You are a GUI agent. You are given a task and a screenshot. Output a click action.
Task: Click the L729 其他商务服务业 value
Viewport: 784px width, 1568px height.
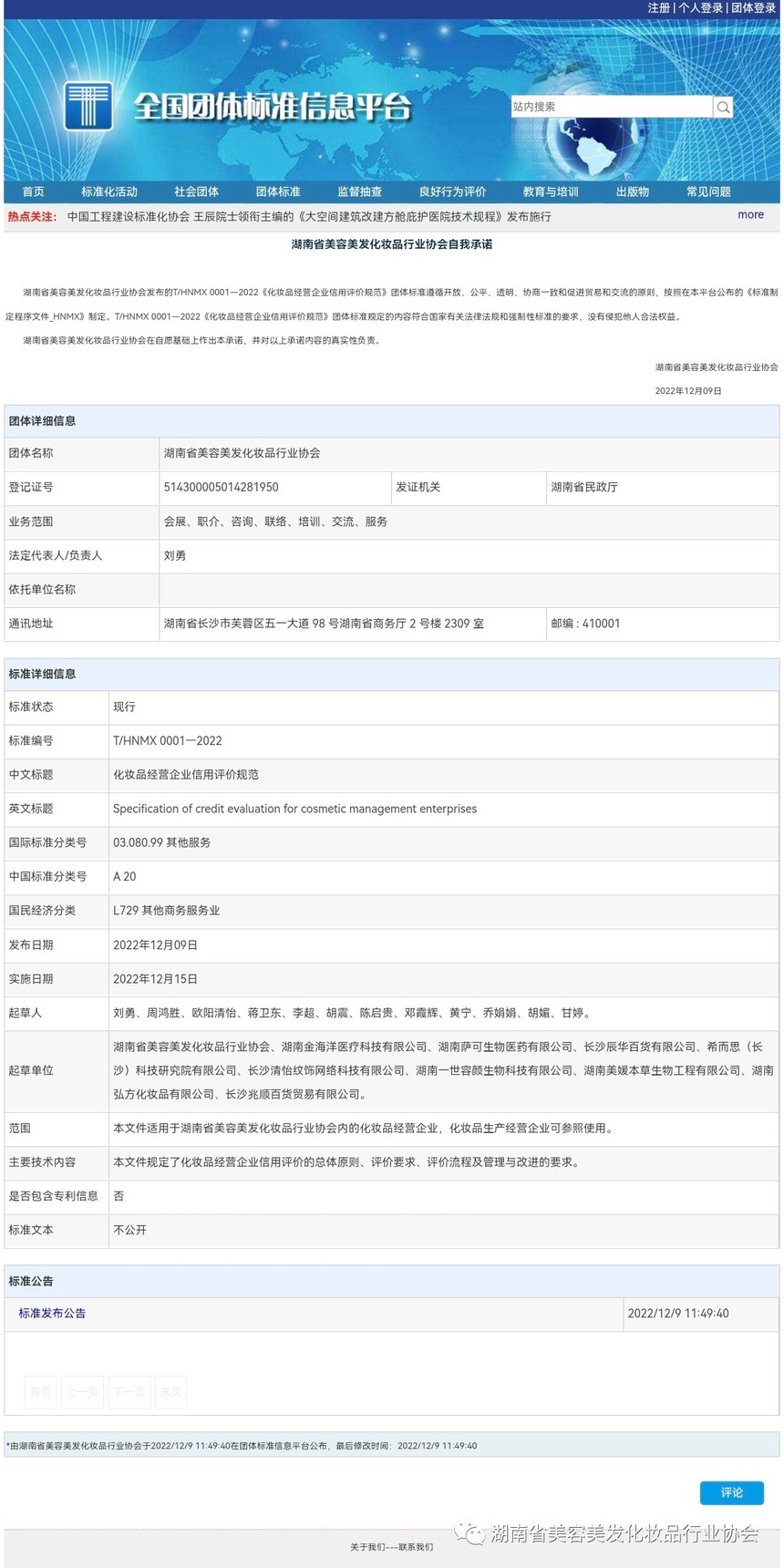pos(167,911)
